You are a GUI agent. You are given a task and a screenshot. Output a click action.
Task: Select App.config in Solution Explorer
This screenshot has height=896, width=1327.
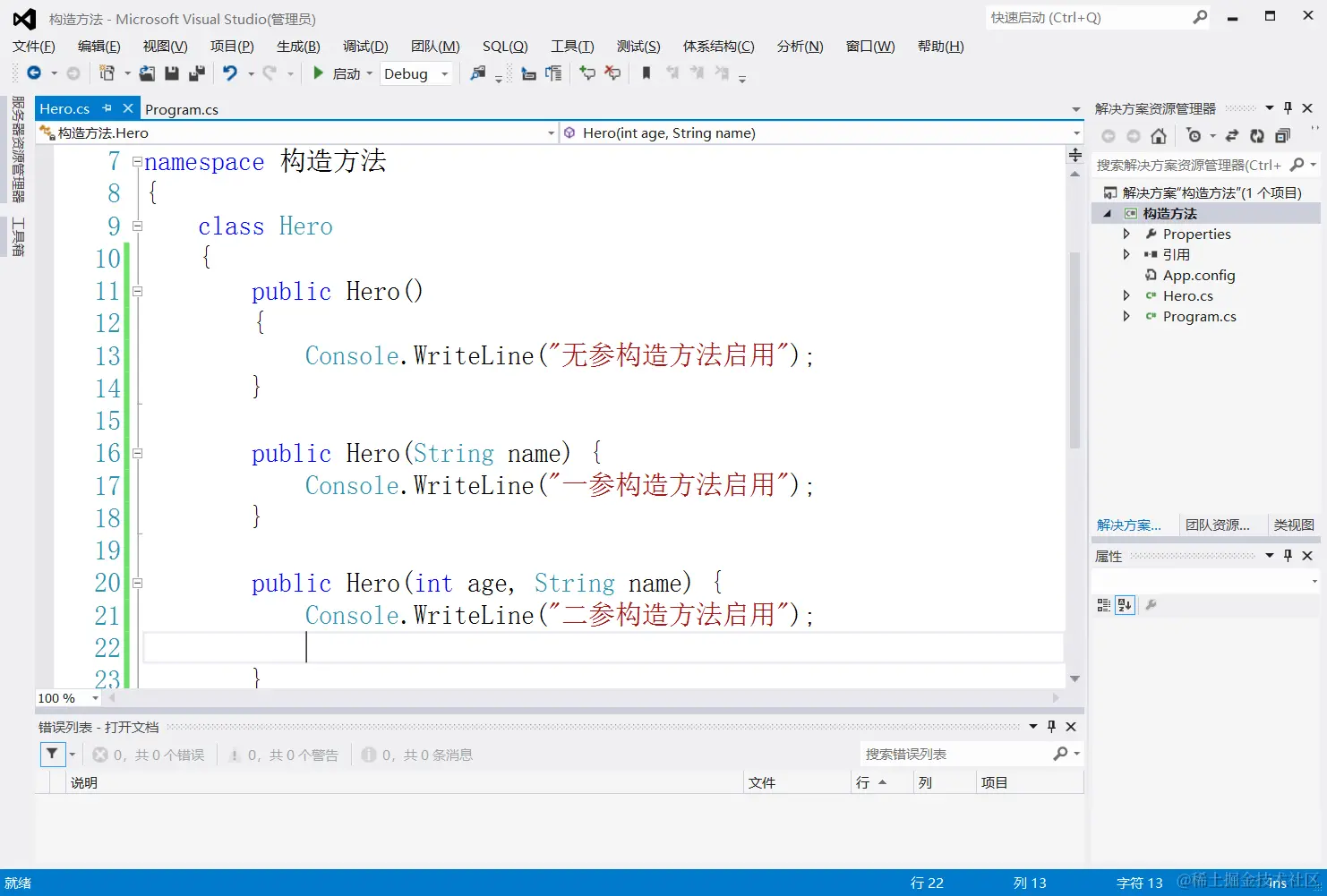click(x=1199, y=275)
